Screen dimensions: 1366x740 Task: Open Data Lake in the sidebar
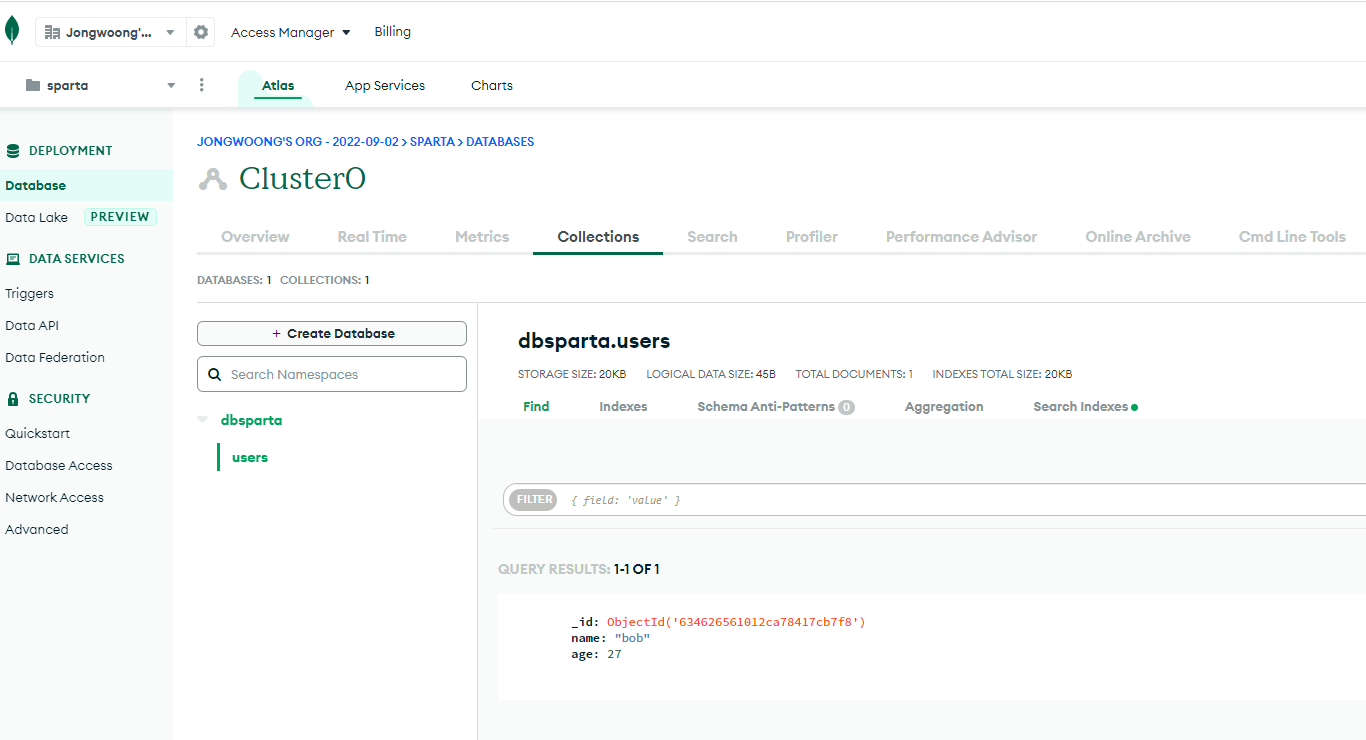(x=36, y=217)
